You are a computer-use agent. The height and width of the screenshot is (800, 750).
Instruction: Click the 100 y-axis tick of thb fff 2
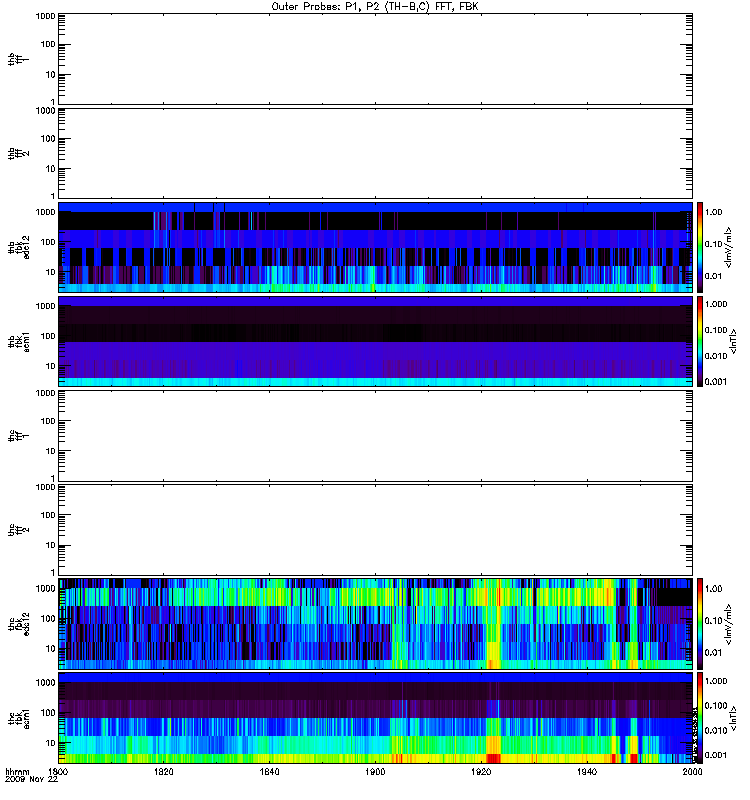tap(48, 139)
